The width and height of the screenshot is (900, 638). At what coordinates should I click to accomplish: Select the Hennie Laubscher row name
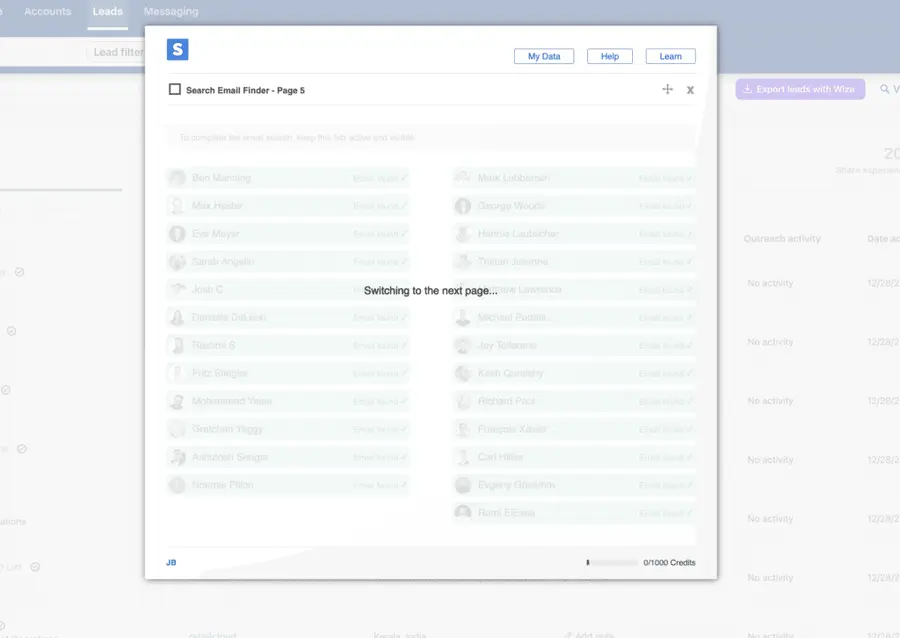(x=518, y=234)
